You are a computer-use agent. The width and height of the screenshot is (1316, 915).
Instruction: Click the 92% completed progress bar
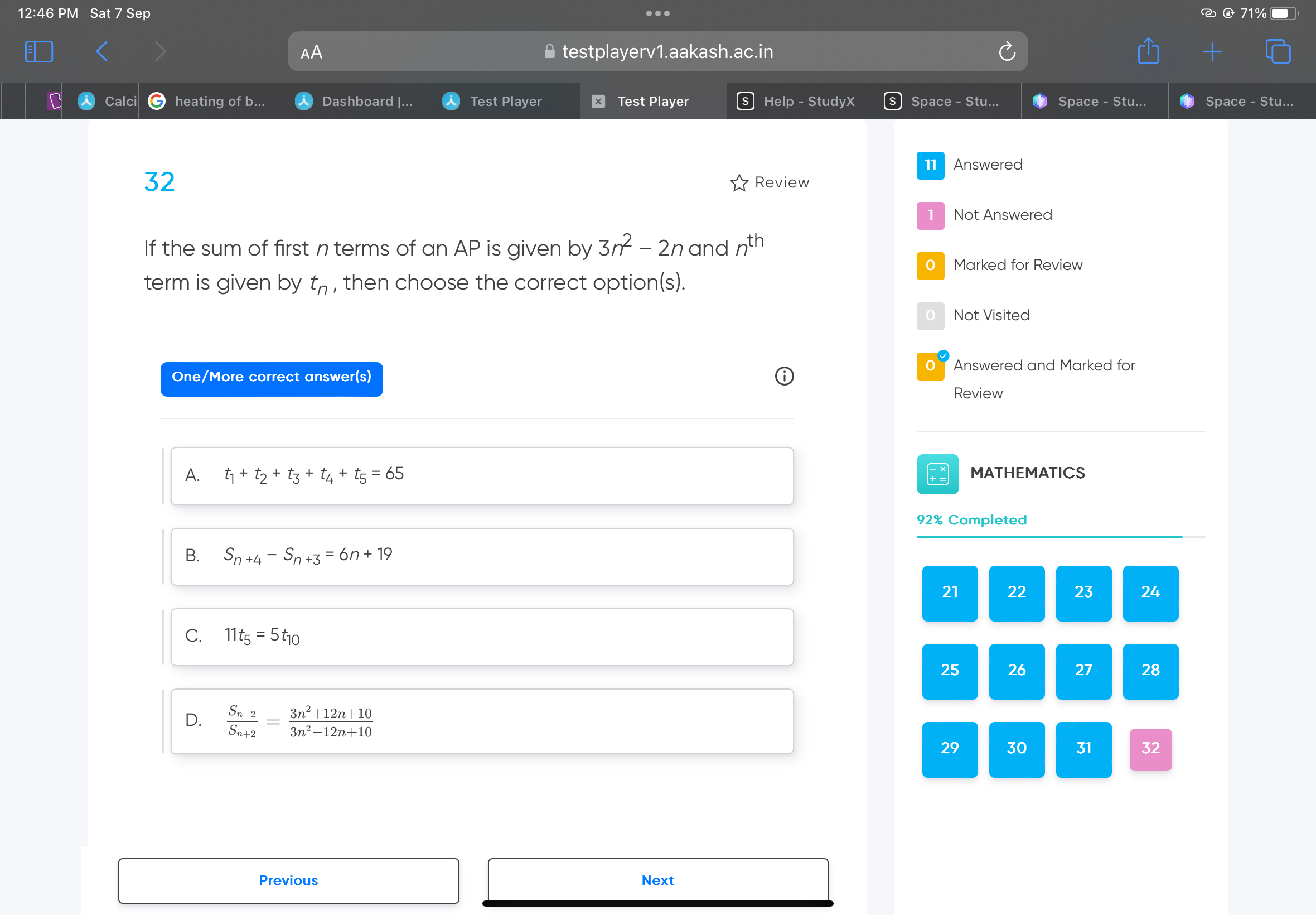pos(1061,536)
